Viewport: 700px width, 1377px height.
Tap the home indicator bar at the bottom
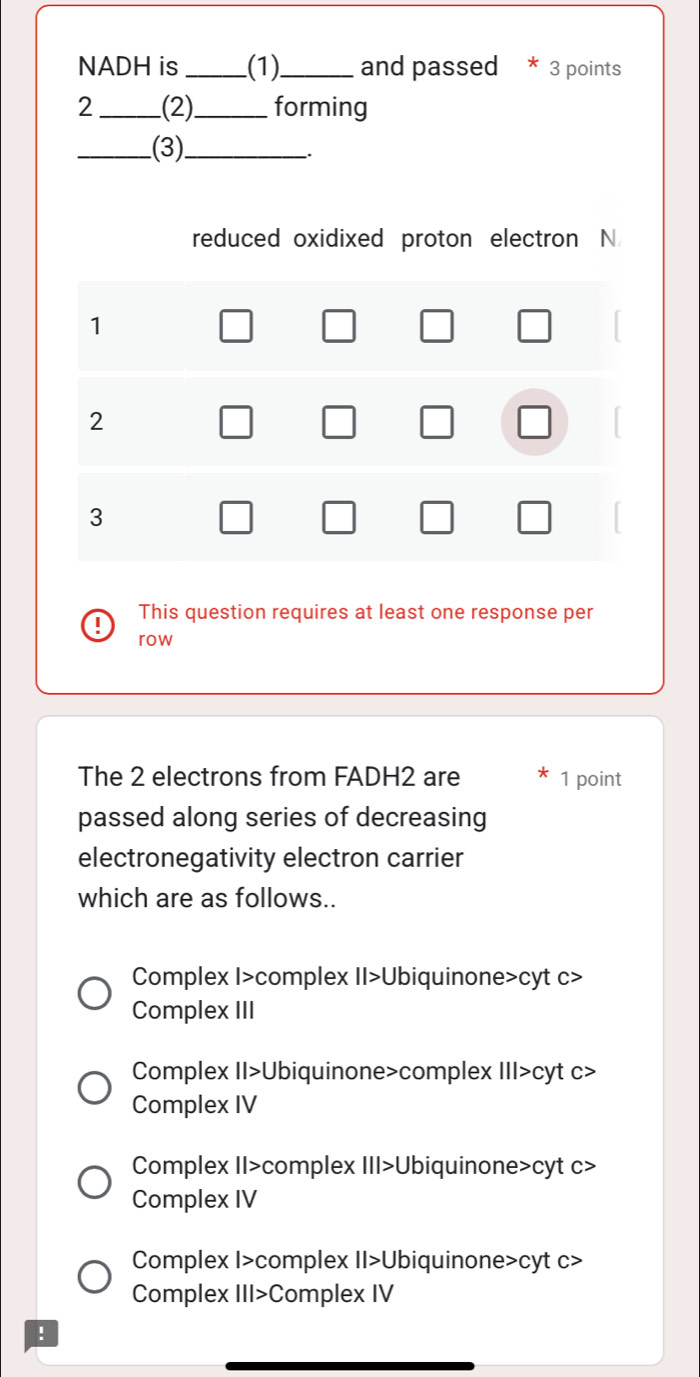[350, 1365]
